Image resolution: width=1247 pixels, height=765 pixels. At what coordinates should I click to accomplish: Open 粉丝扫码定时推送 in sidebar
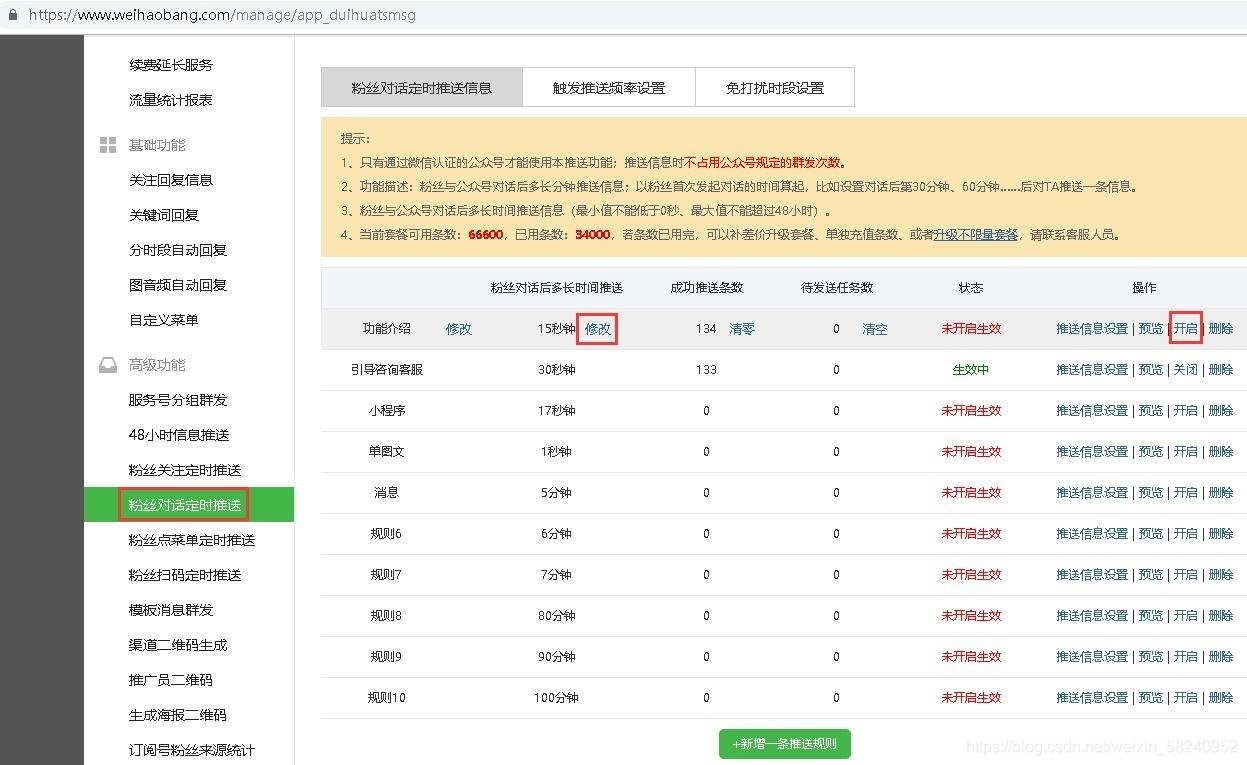(x=185, y=575)
